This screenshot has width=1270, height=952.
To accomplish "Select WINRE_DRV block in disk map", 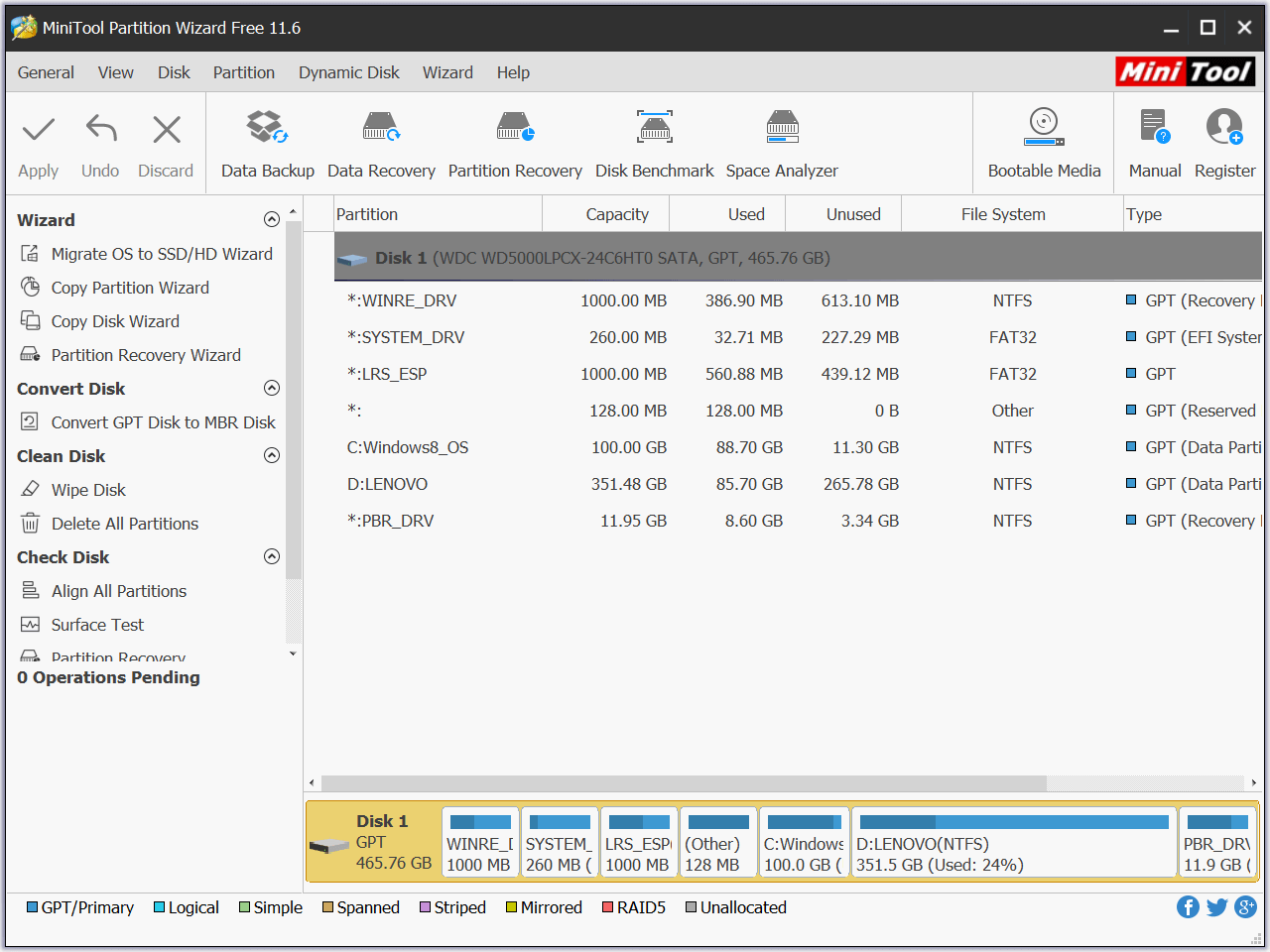I will (x=480, y=842).
